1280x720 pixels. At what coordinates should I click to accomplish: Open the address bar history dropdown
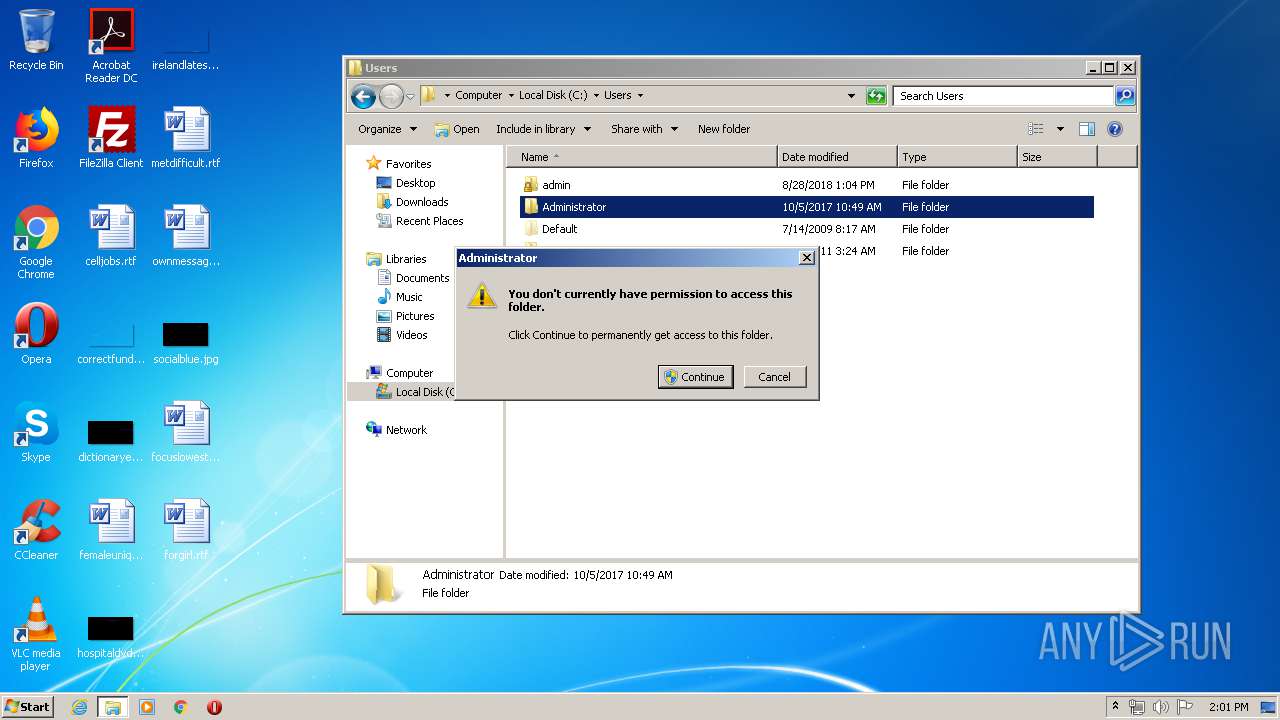pyautogui.click(x=851, y=96)
